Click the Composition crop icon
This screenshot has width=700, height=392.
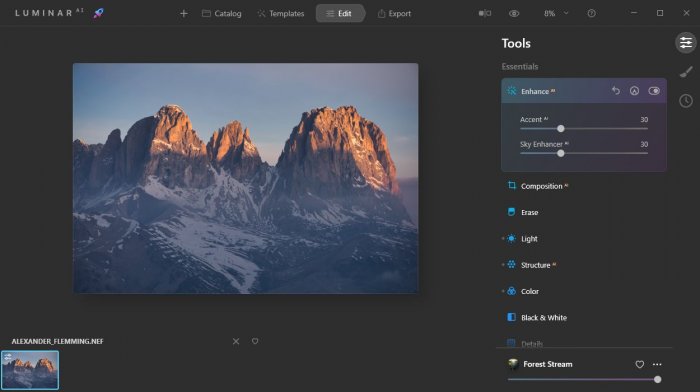click(512, 185)
